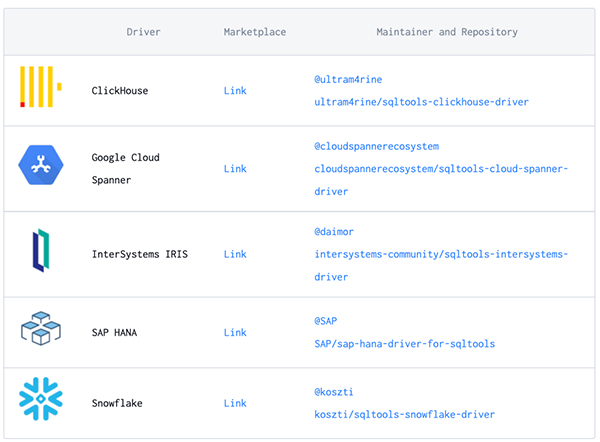Visit the @cloudspannerecosystem maintainer profile
Image resolution: width=600 pixels, height=442 pixels.
[x=376, y=146]
